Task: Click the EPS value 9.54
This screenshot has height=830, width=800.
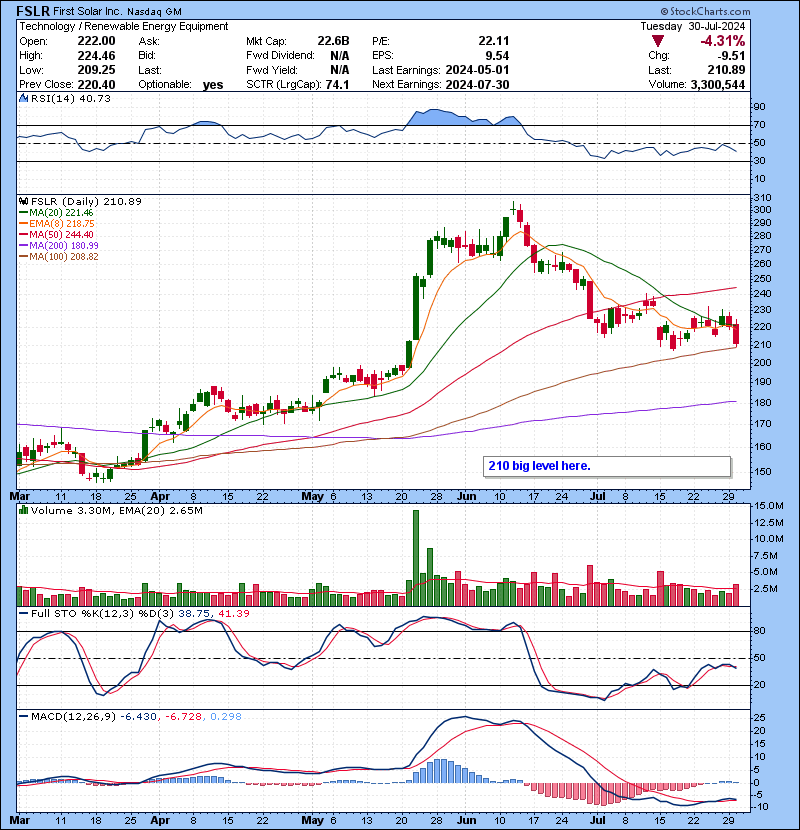Action: pyautogui.click(x=497, y=56)
